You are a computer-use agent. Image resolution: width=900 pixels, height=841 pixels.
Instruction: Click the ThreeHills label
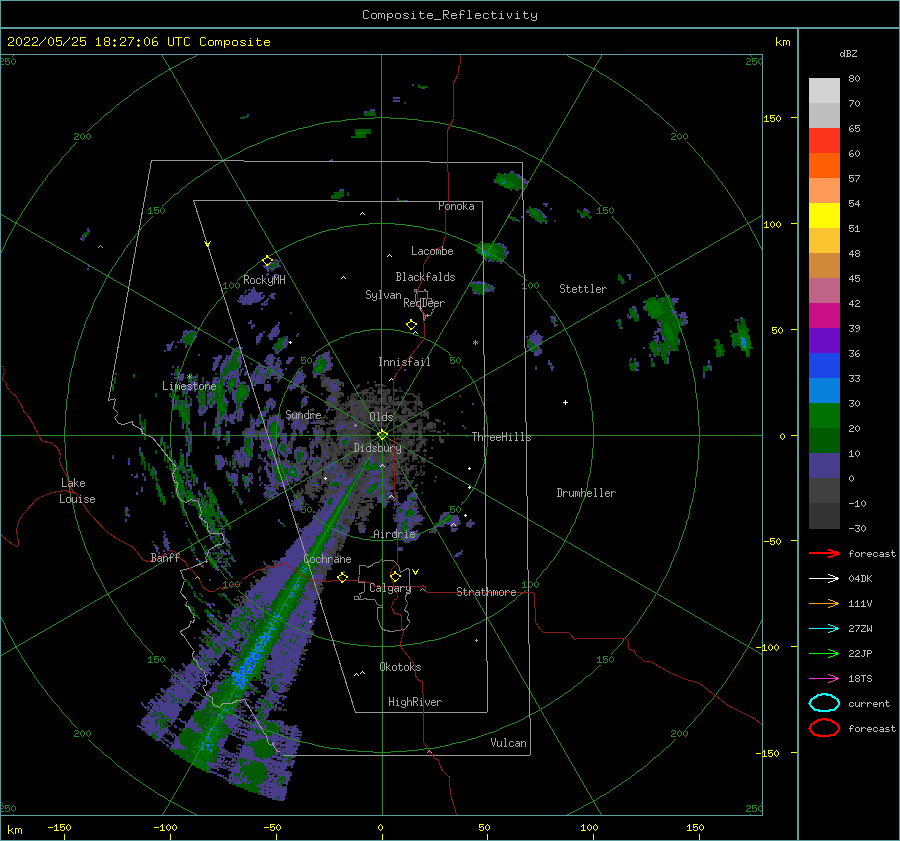[501, 437]
